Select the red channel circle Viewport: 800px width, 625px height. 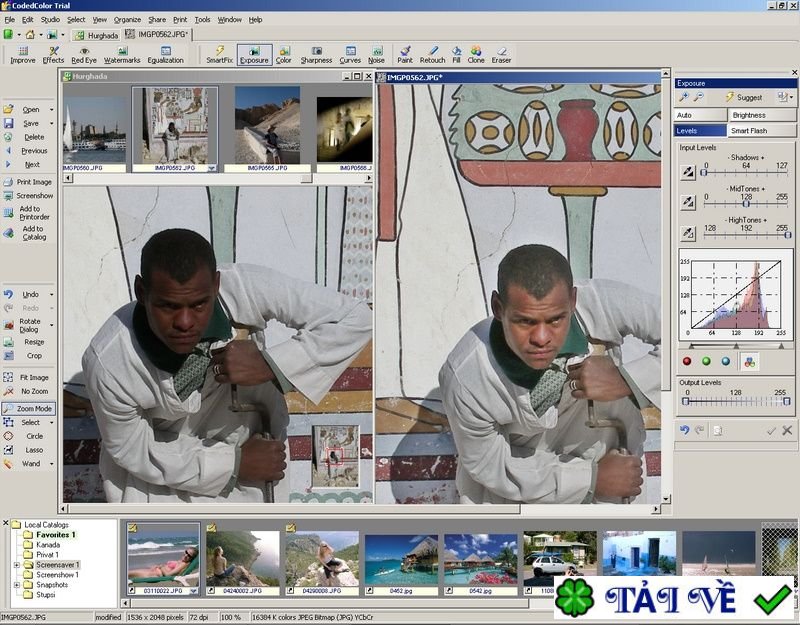click(x=687, y=361)
